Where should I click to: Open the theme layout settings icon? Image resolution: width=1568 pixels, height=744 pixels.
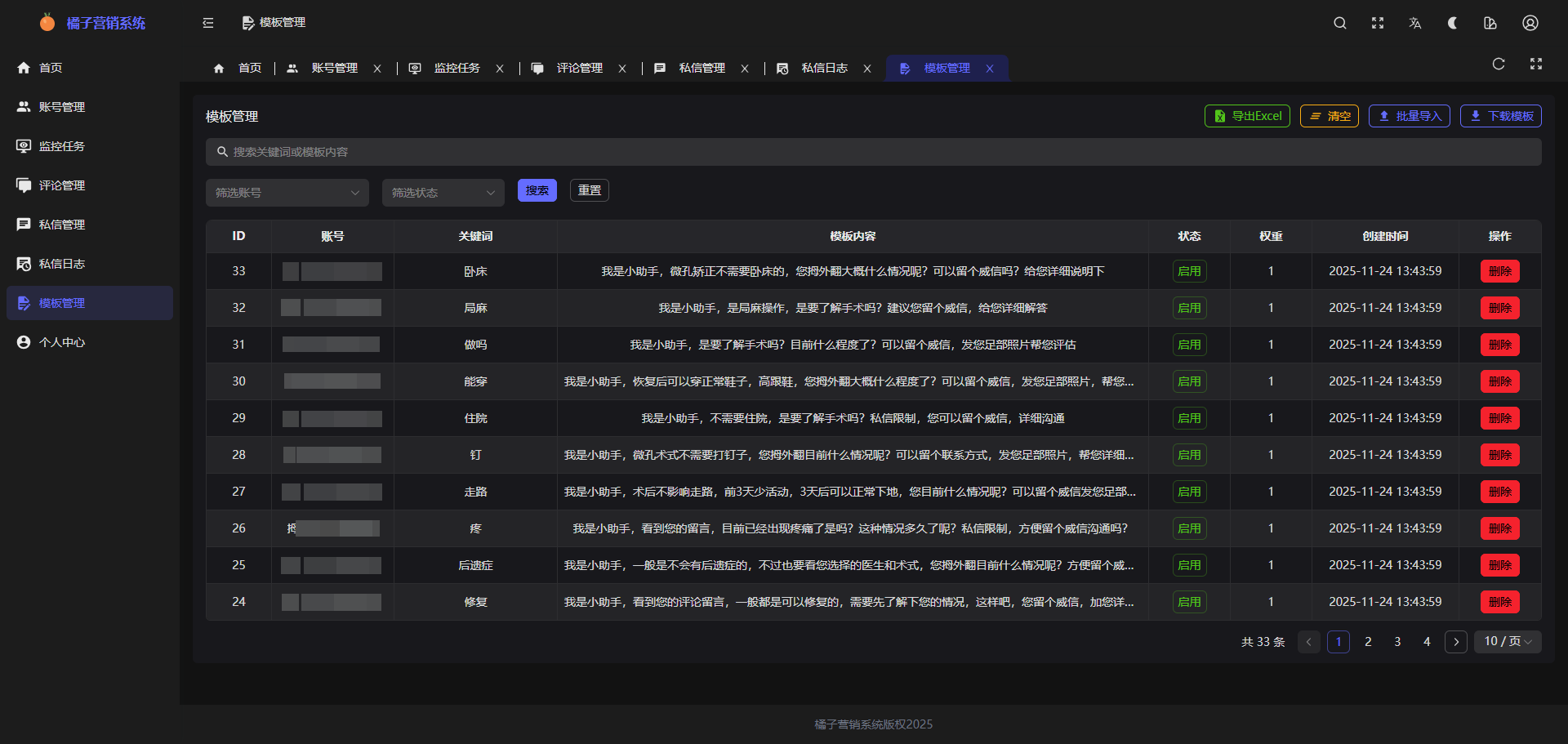click(x=1490, y=23)
